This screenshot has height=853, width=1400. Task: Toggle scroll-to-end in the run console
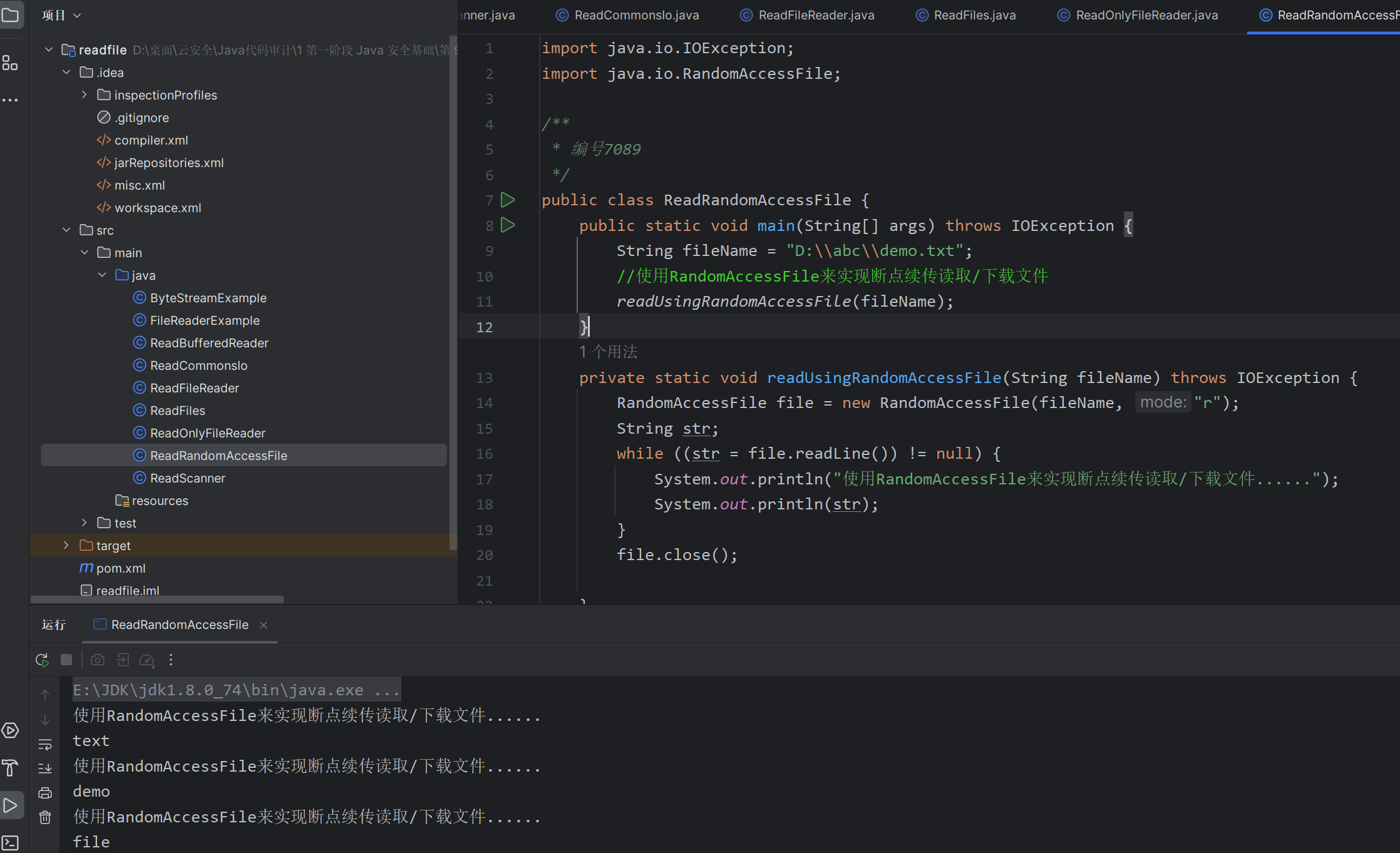[45, 769]
